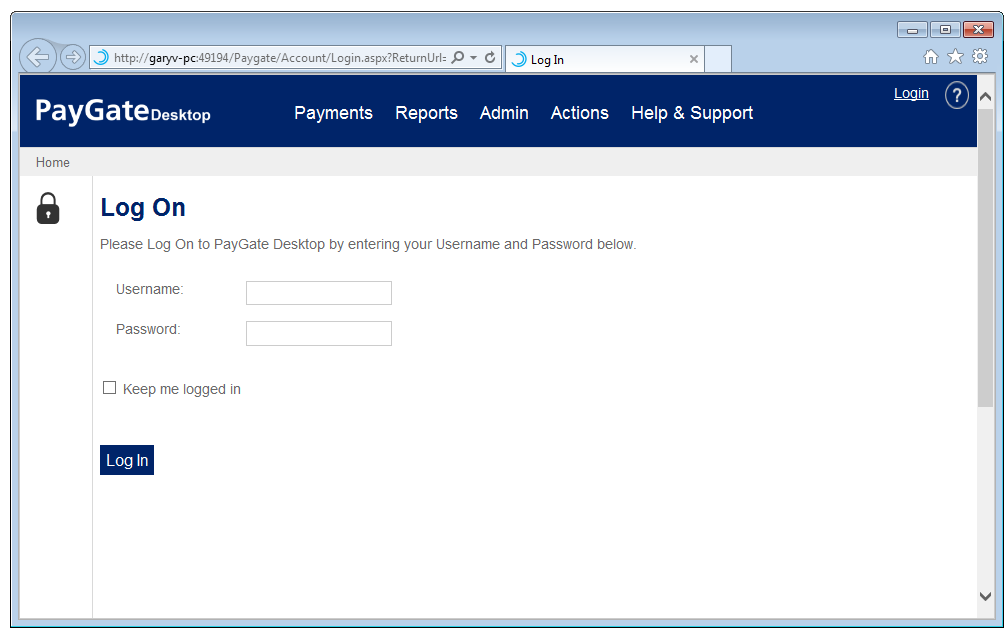
Task: Open the Help & Support menu
Action: (x=692, y=113)
